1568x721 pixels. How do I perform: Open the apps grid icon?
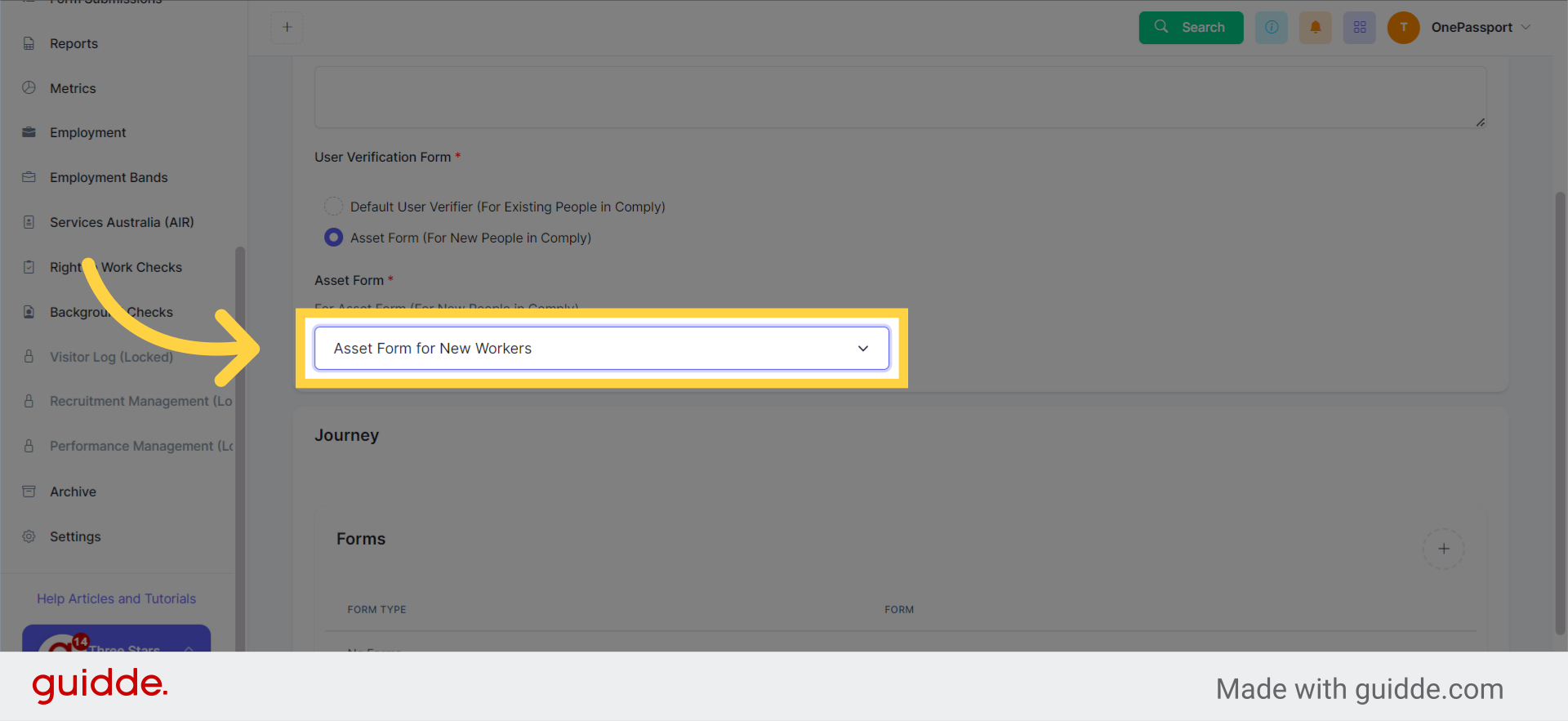point(1360,28)
